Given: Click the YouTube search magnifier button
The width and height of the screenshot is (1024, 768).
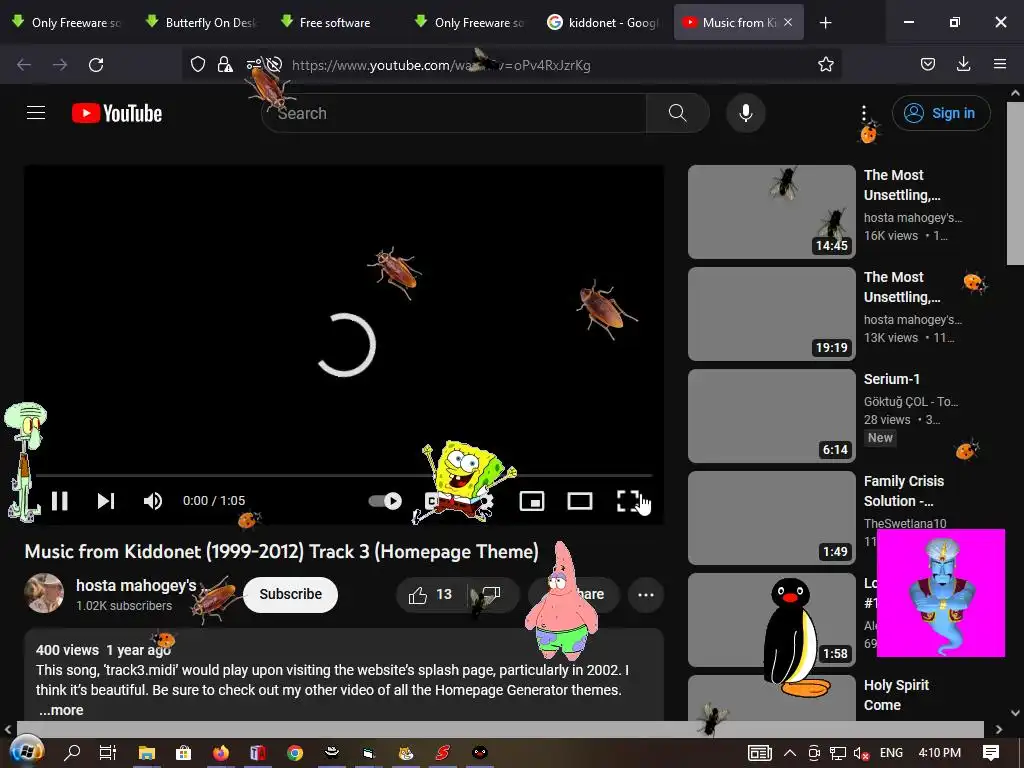Looking at the screenshot, I should tap(677, 113).
